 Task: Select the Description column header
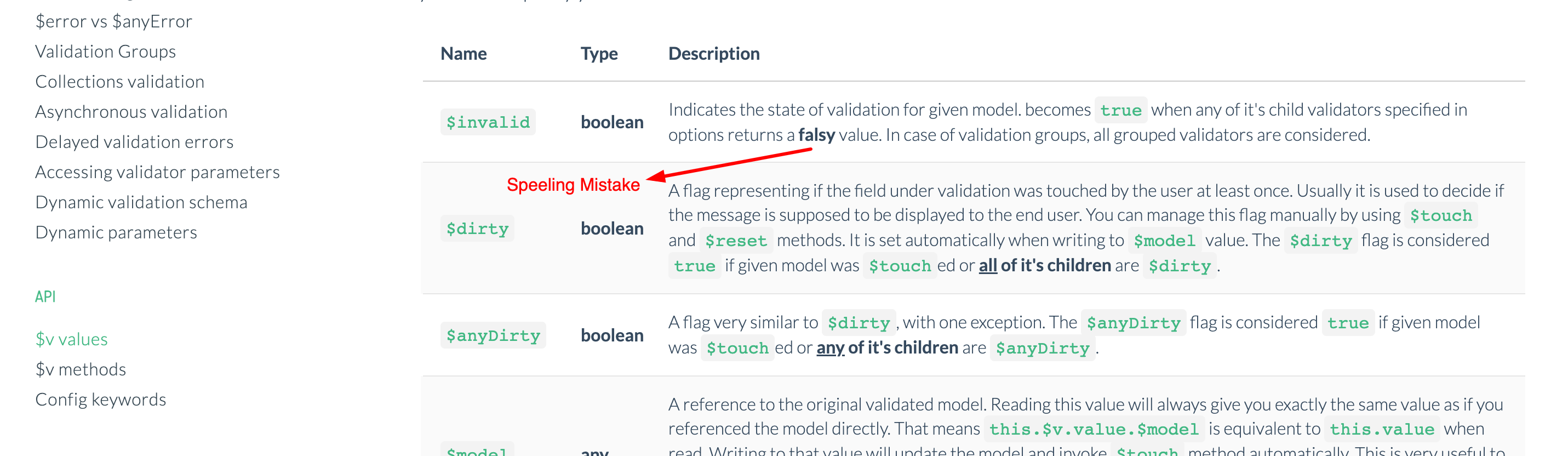[x=713, y=54]
